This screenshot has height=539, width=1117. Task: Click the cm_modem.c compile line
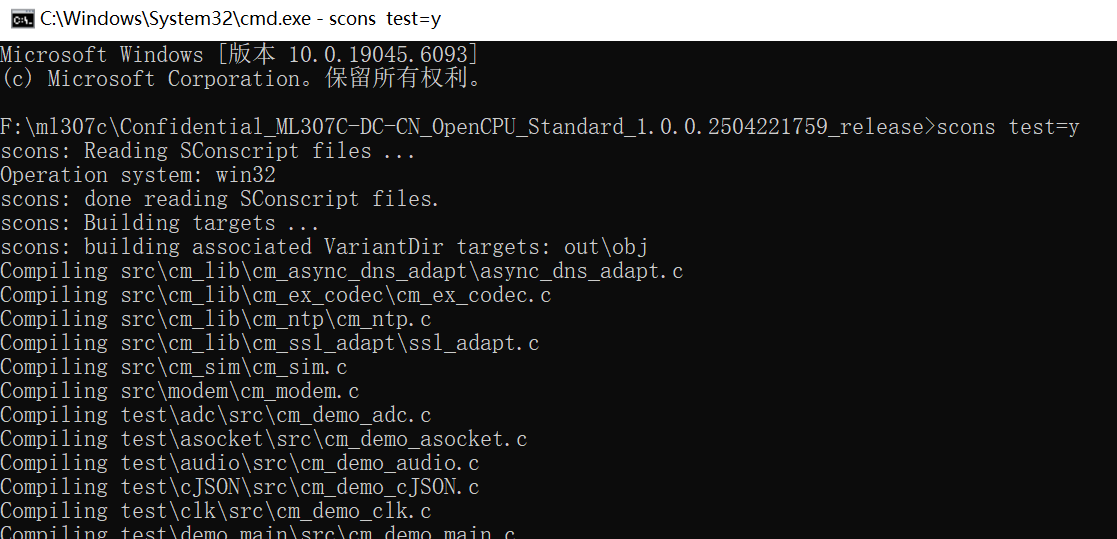click(179, 391)
